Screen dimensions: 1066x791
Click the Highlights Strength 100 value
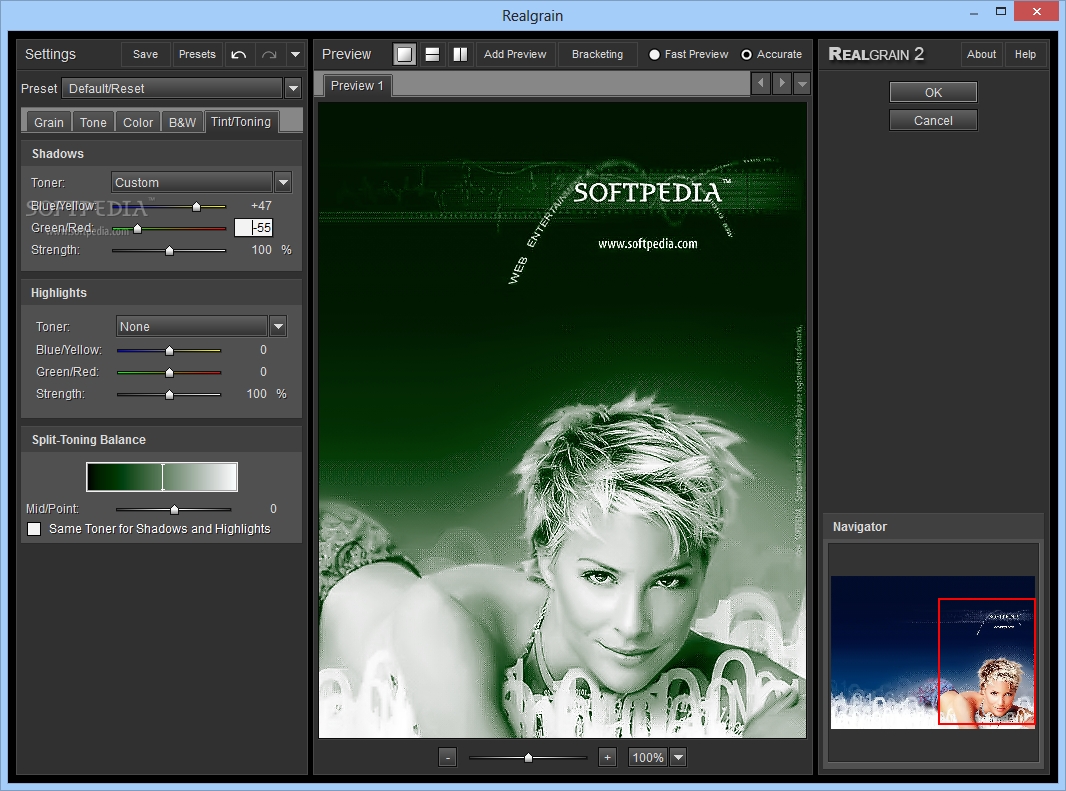click(x=256, y=394)
